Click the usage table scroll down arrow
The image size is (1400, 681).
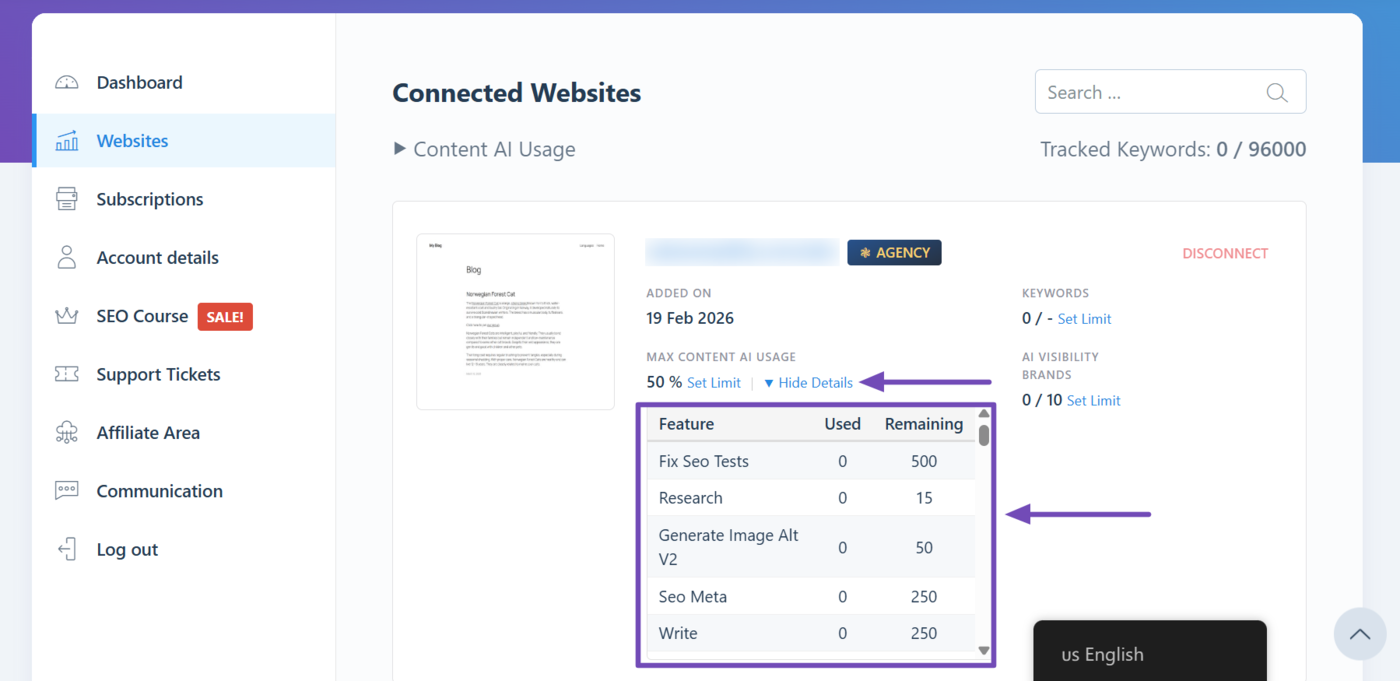click(984, 650)
